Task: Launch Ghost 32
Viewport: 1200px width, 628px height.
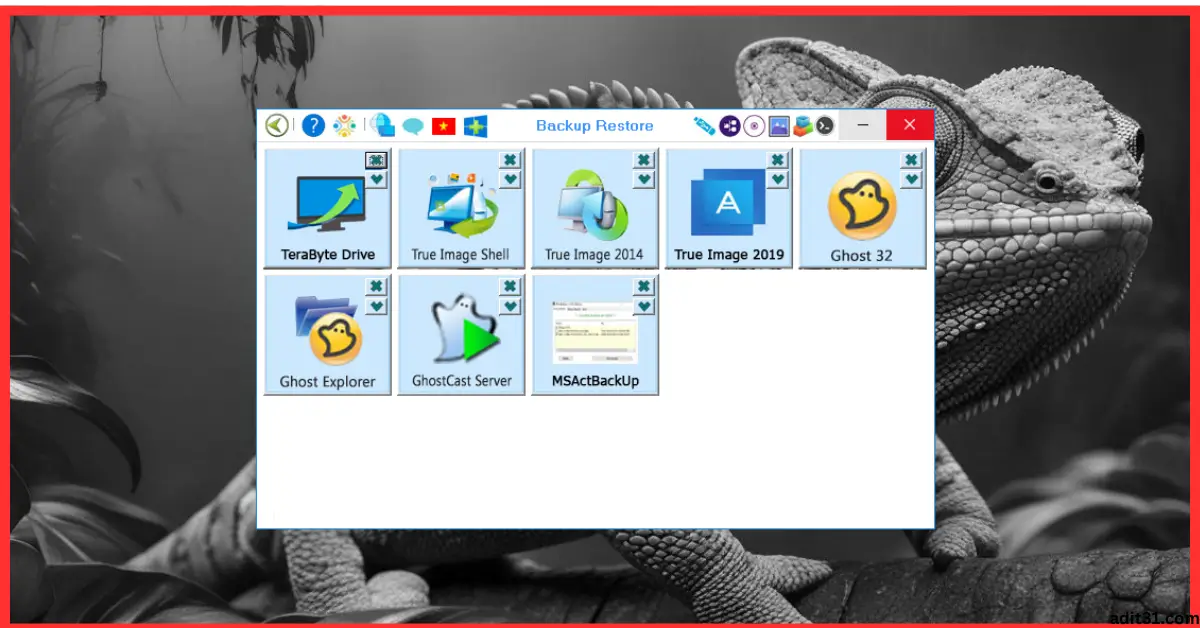Action: 863,209
